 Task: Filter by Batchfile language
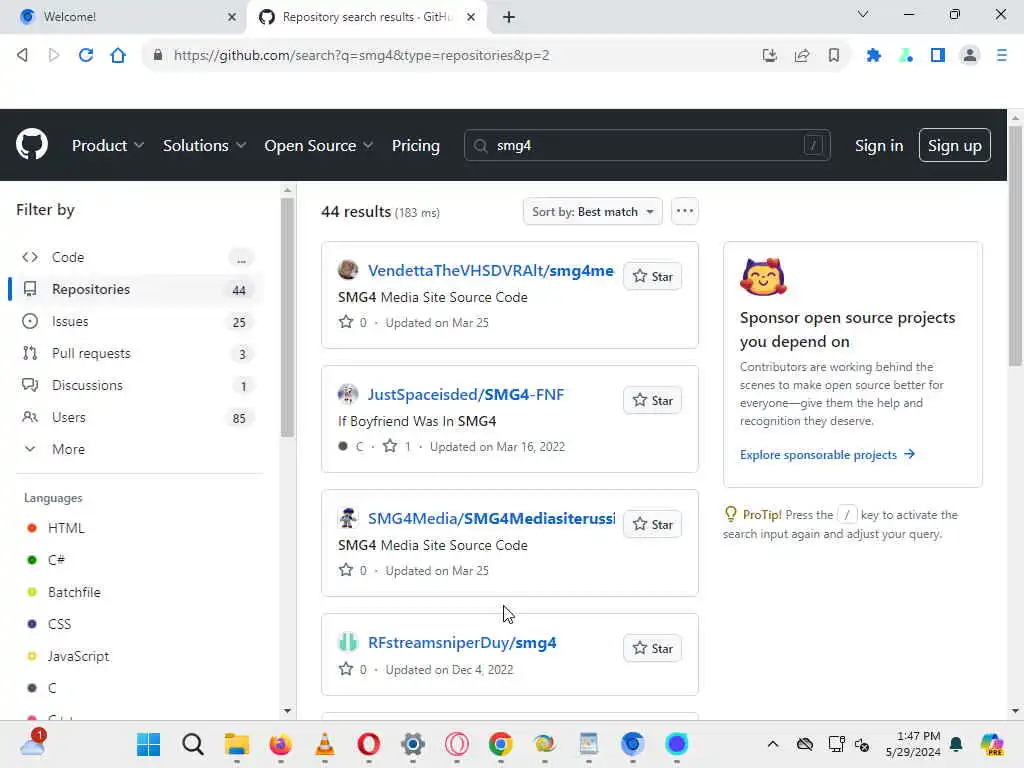[x=74, y=592]
